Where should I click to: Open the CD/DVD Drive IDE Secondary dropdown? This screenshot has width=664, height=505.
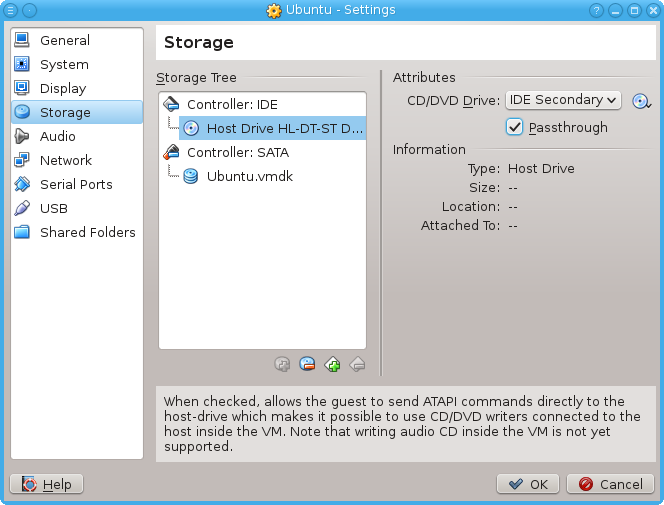tap(563, 100)
